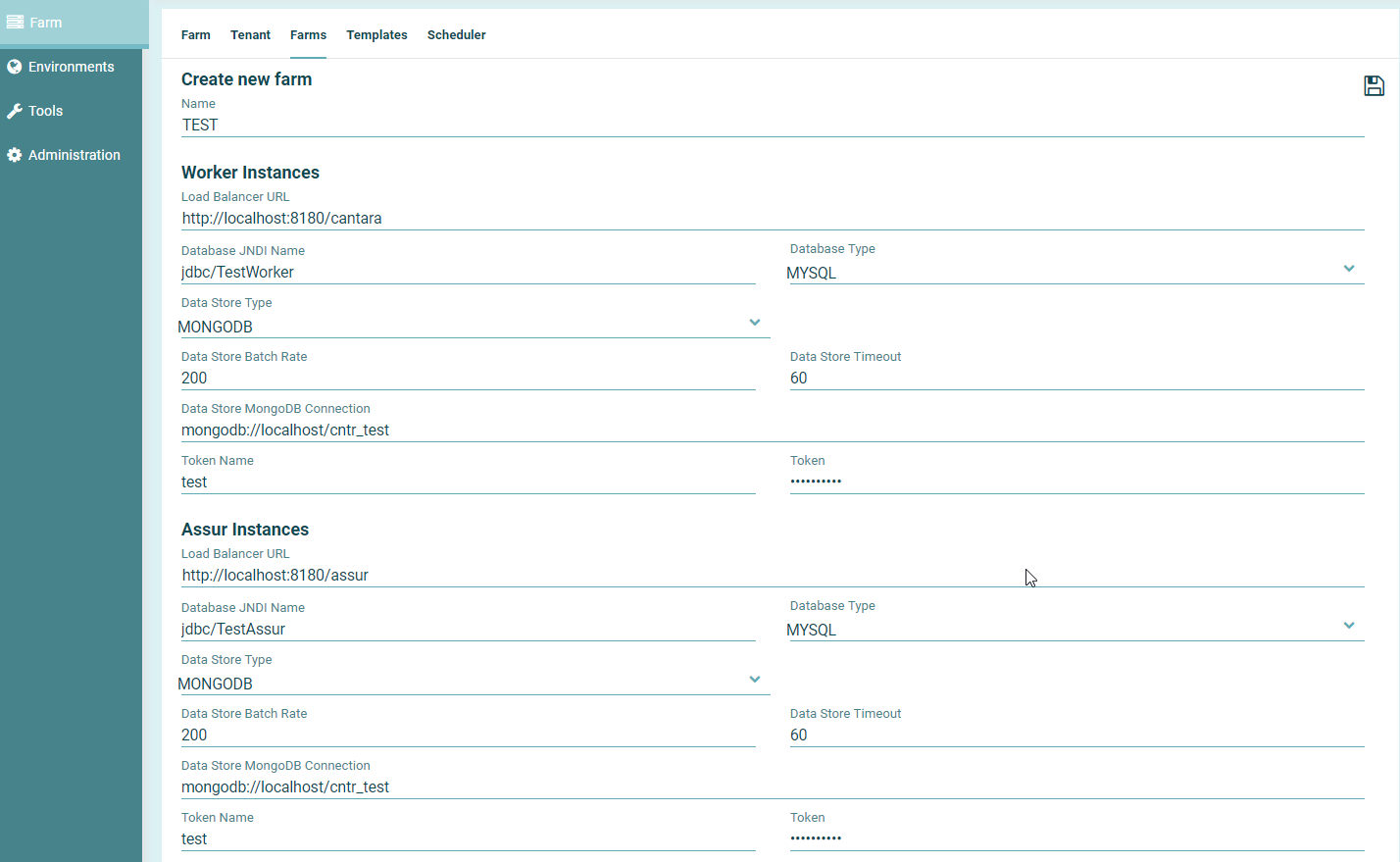
Task: Focus Worker Instances Load Balancer URL field
Action: 772,218
